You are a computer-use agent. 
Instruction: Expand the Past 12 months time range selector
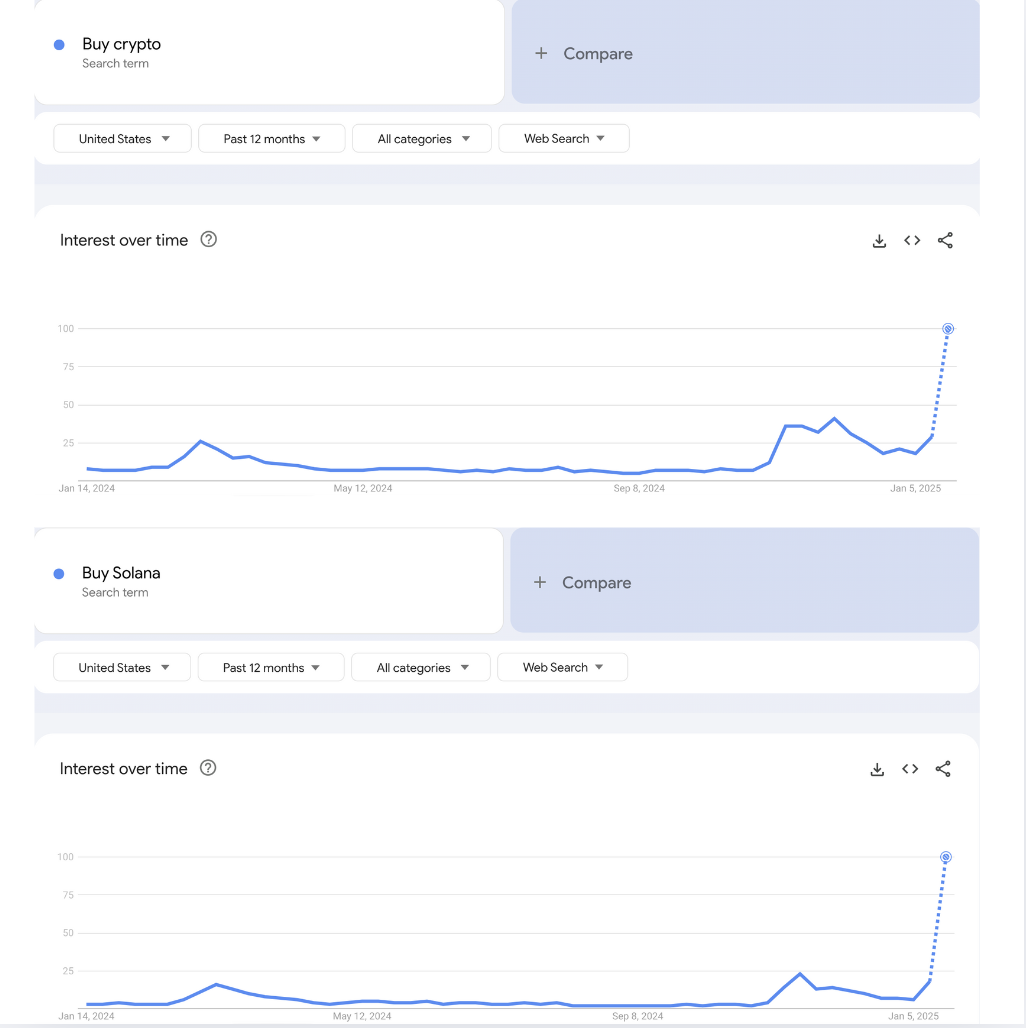(270, 138)
